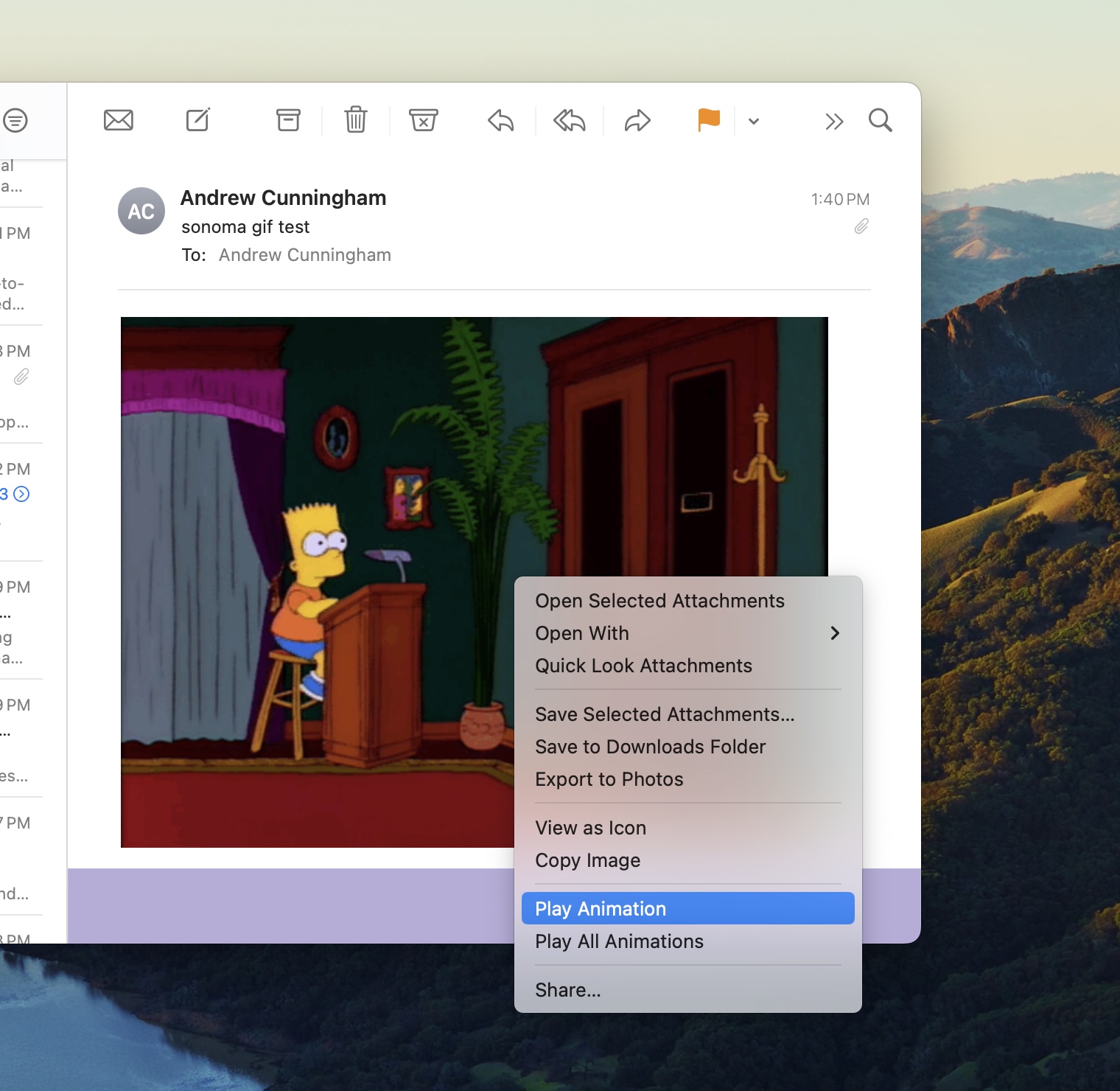This screenshot has width=1120, height=1091.
Task: Reply to the message
Action: pyautogui.click(x=501, y=120)
